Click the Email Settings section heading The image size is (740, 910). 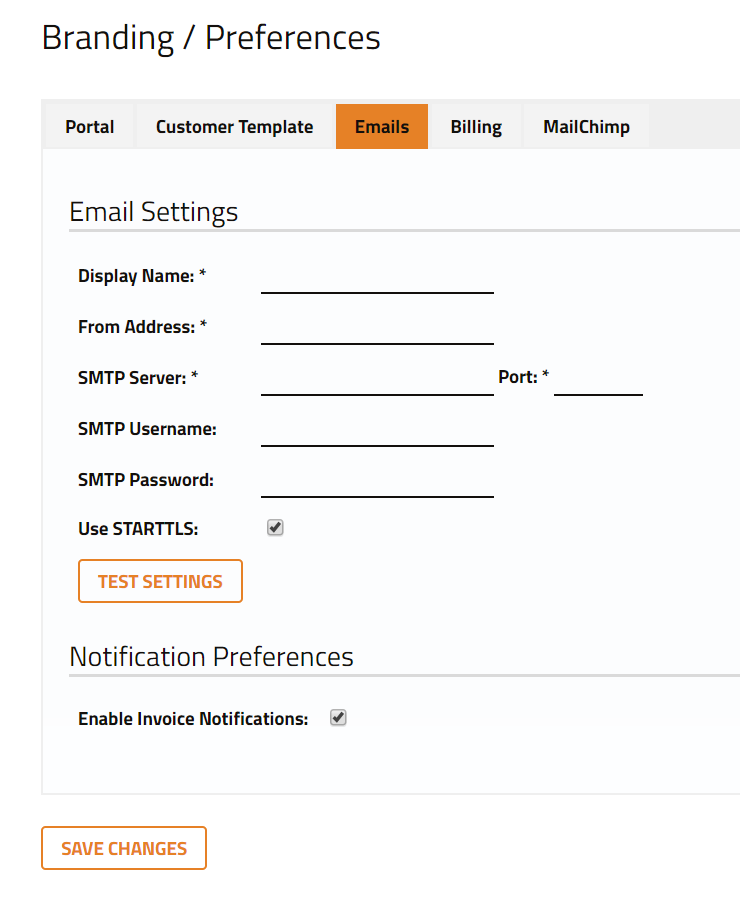click(x=154, y=212)
